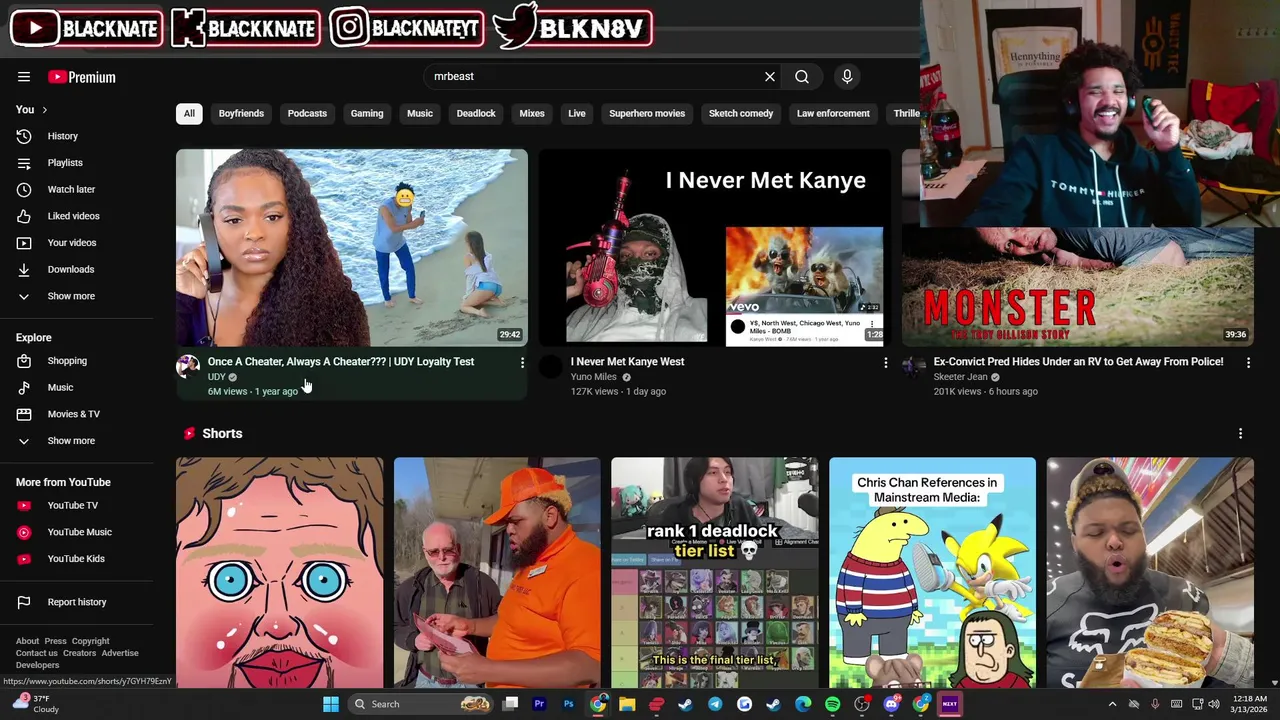Viewport: 1280px width, 720px height.
Task: Open the Windows Start menu
Action: click(331, 704)
